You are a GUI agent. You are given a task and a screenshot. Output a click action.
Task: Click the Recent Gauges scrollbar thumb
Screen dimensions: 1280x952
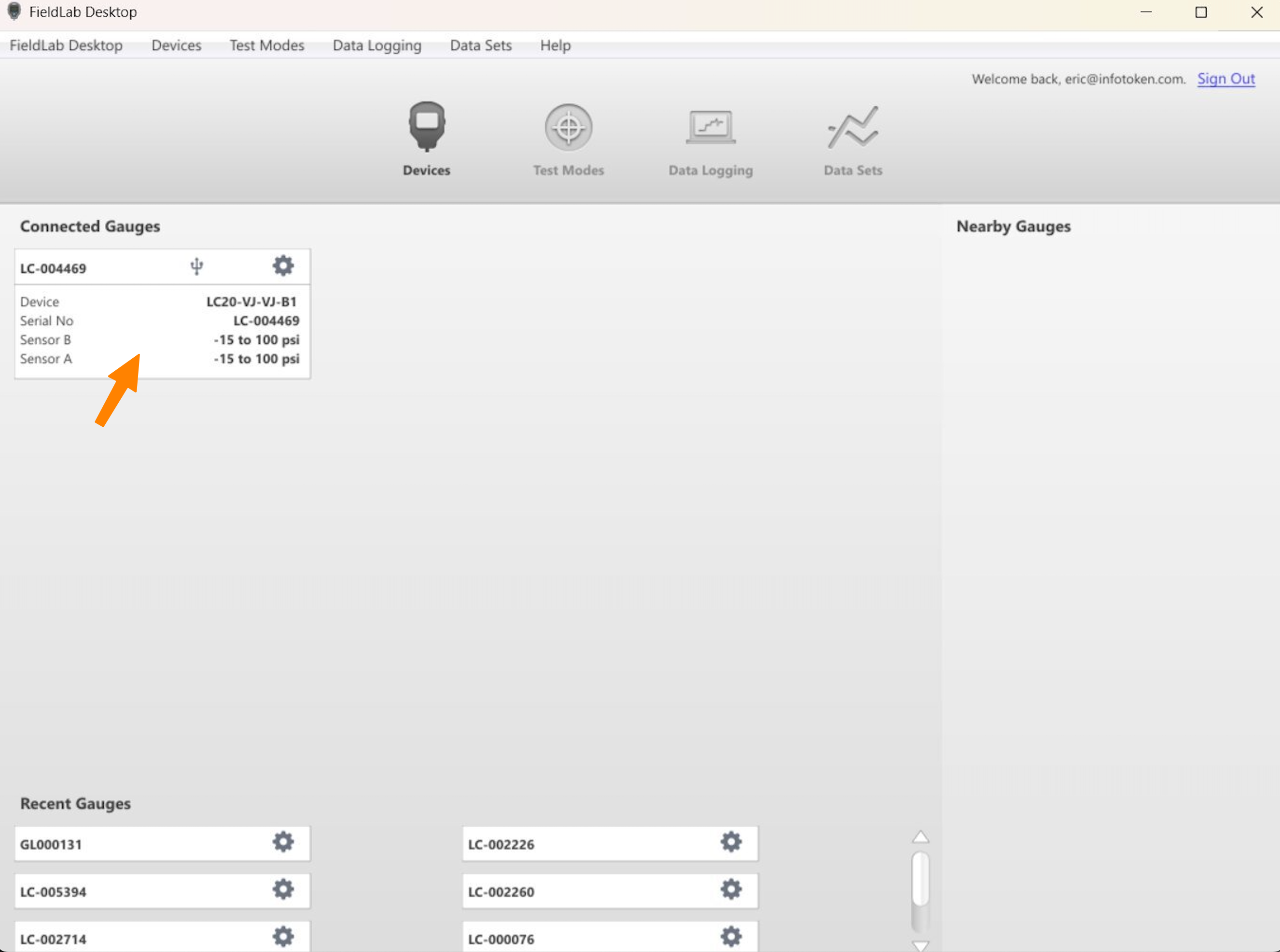pyautogui.click(x=920, y=878)
